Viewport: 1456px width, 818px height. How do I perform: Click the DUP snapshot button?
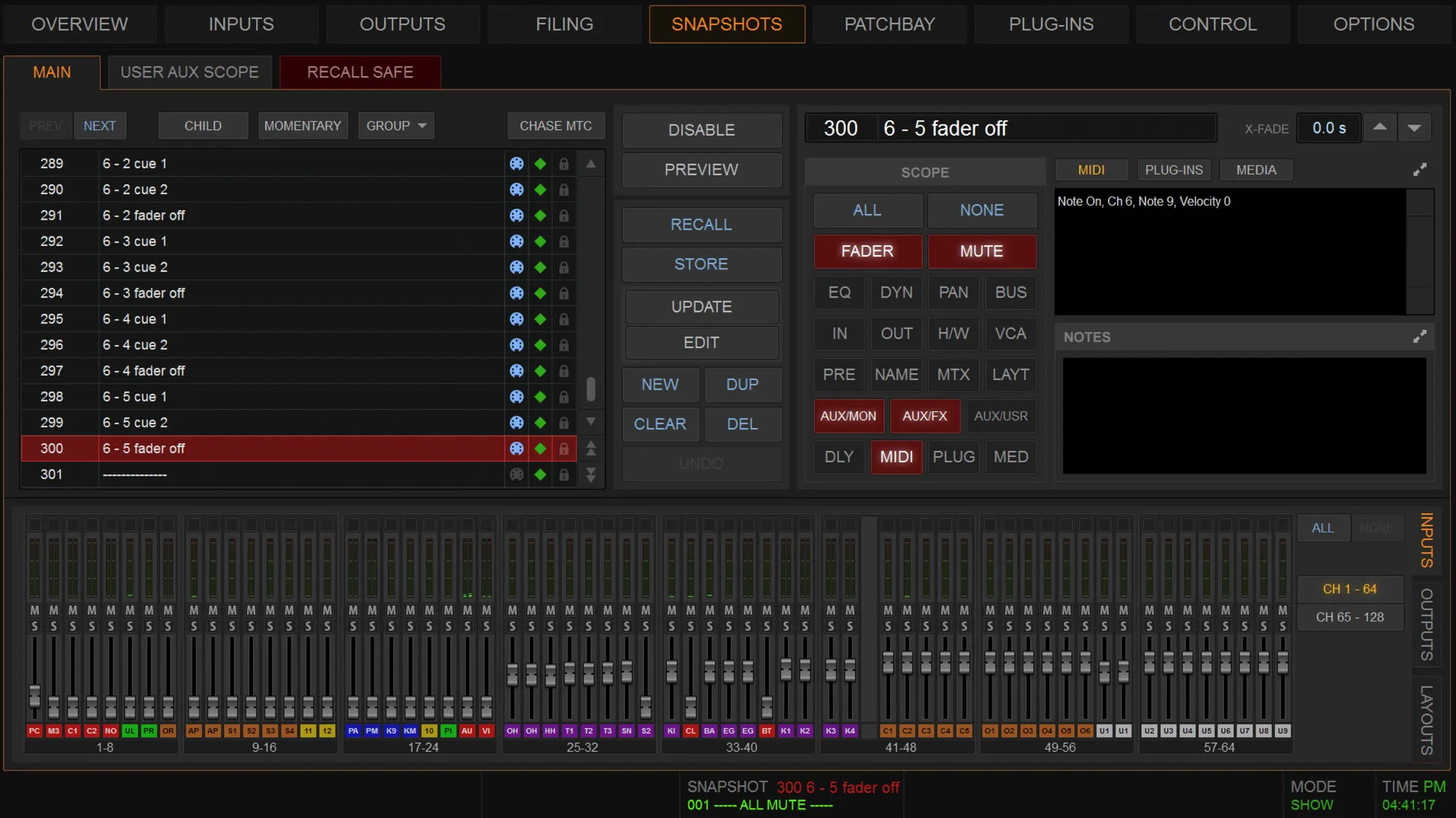tap(742, 384)
